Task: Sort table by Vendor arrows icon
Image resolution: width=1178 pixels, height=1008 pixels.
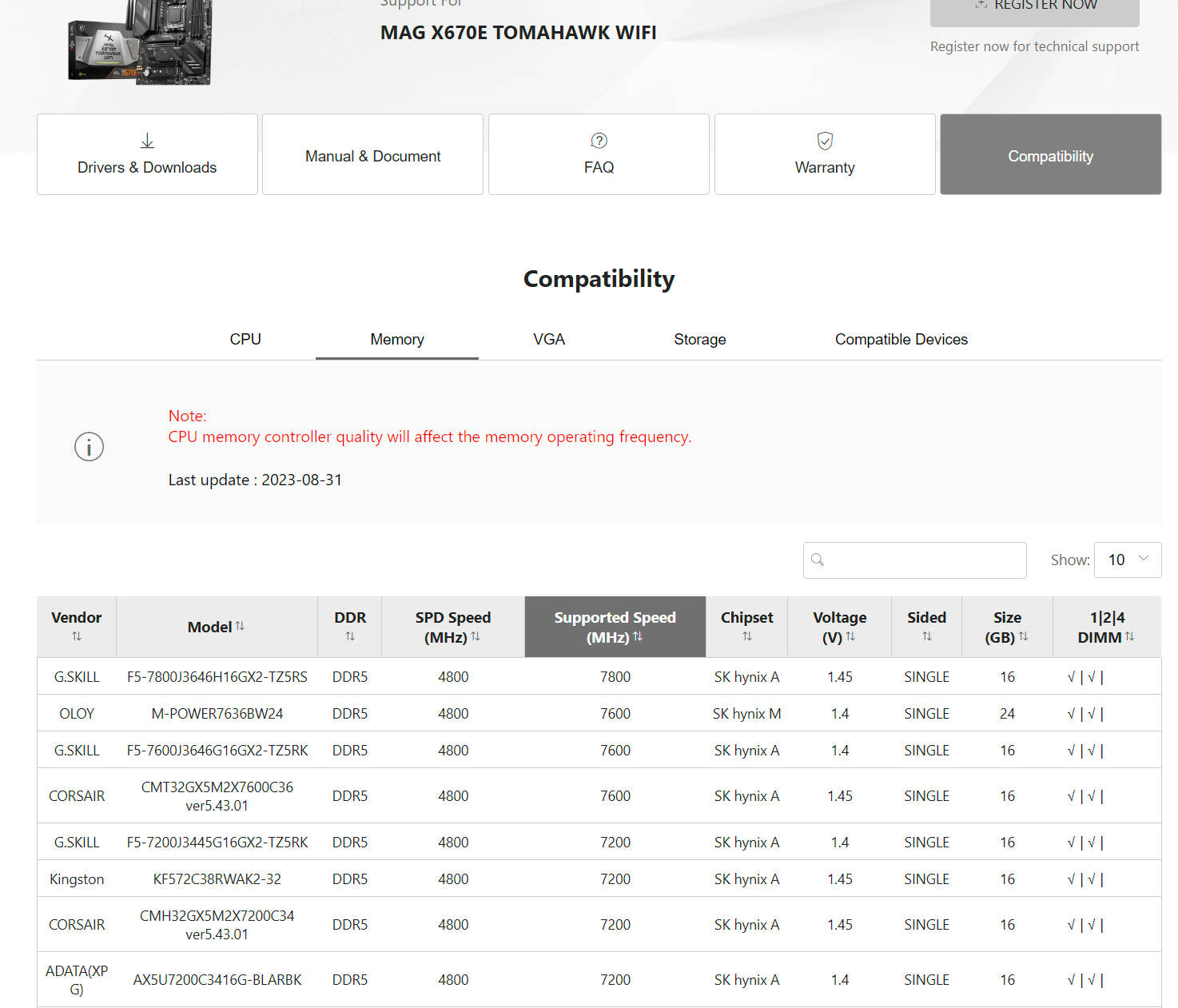Action: (x=77, y=636)
